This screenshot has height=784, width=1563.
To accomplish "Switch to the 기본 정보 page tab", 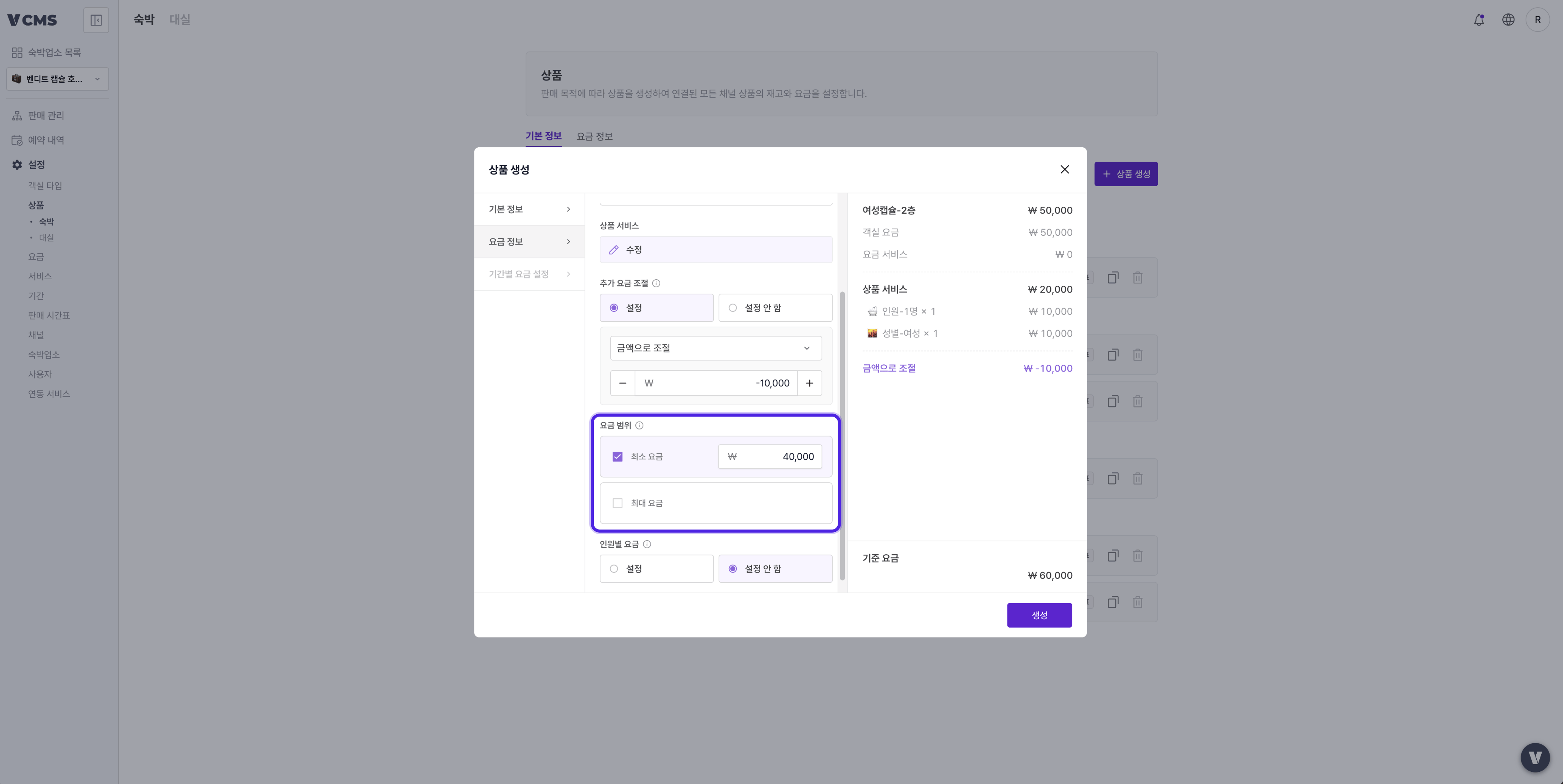I will tap(543, 136).
